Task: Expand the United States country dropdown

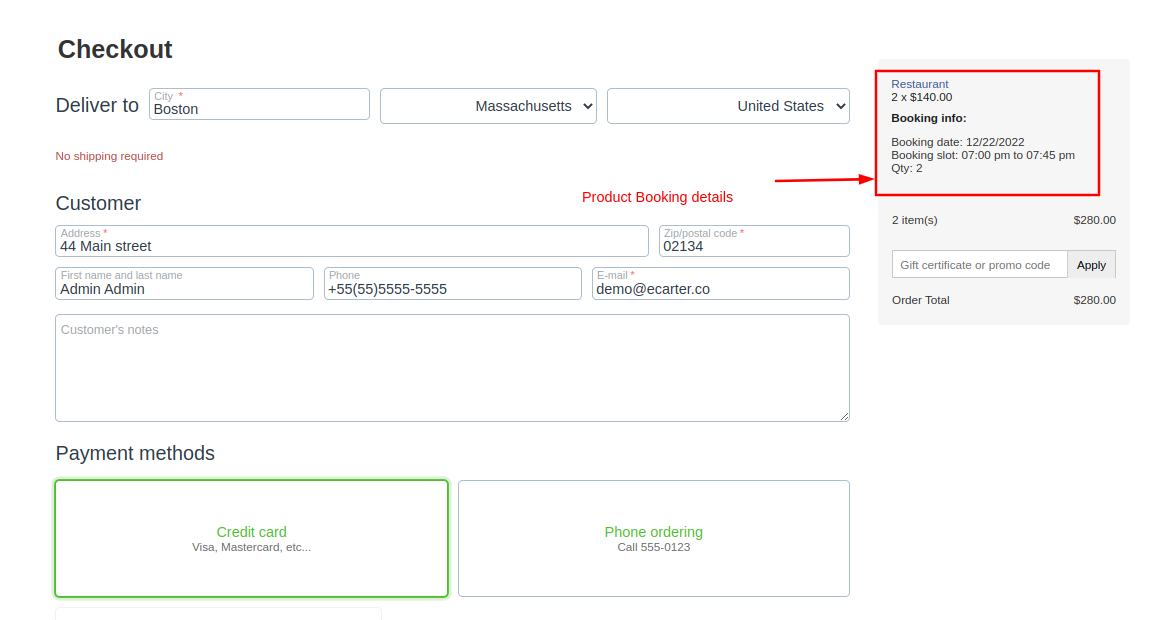Action: (728, 106)
